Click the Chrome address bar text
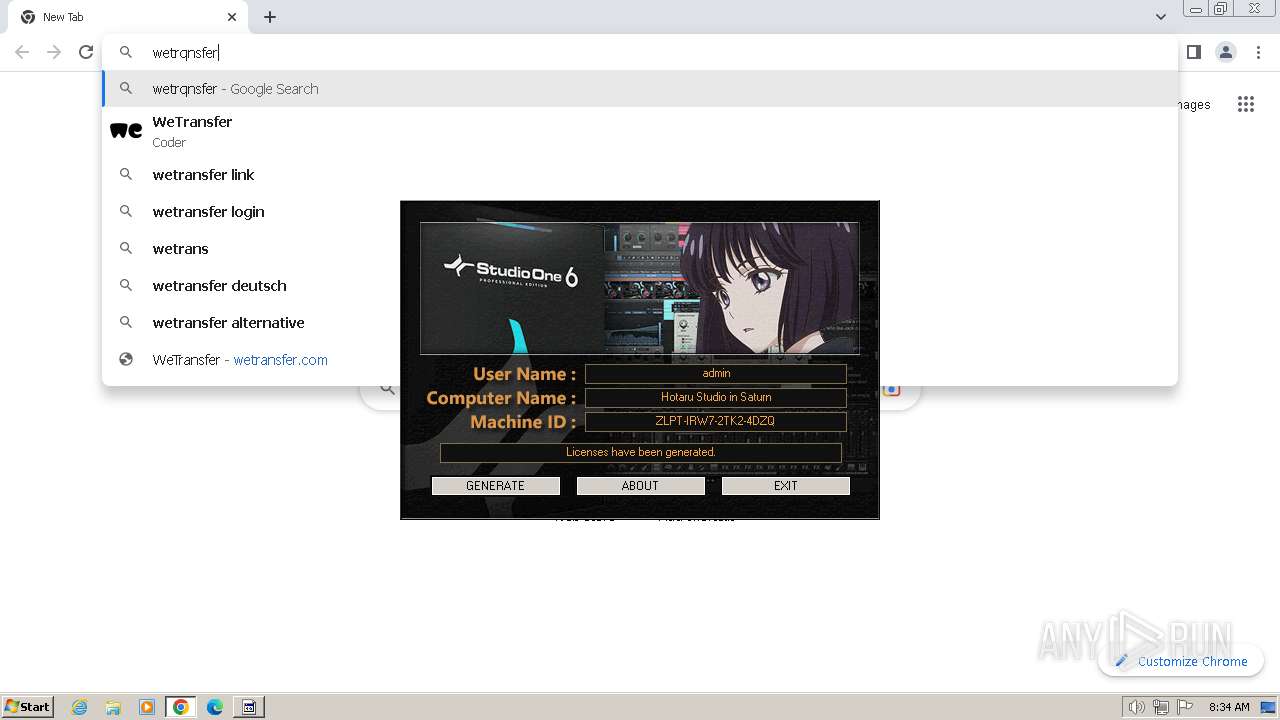Viewport: 1280px width, 720px height. (185, 53)
